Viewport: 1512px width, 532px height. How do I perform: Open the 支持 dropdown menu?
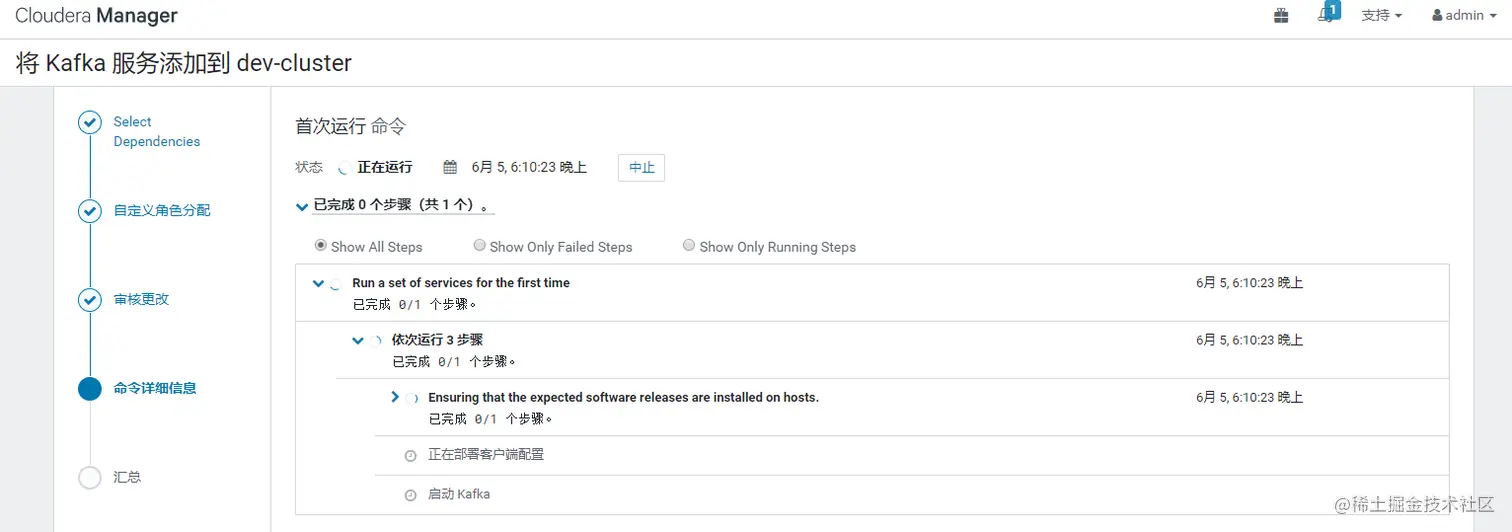pos(1382,15)
